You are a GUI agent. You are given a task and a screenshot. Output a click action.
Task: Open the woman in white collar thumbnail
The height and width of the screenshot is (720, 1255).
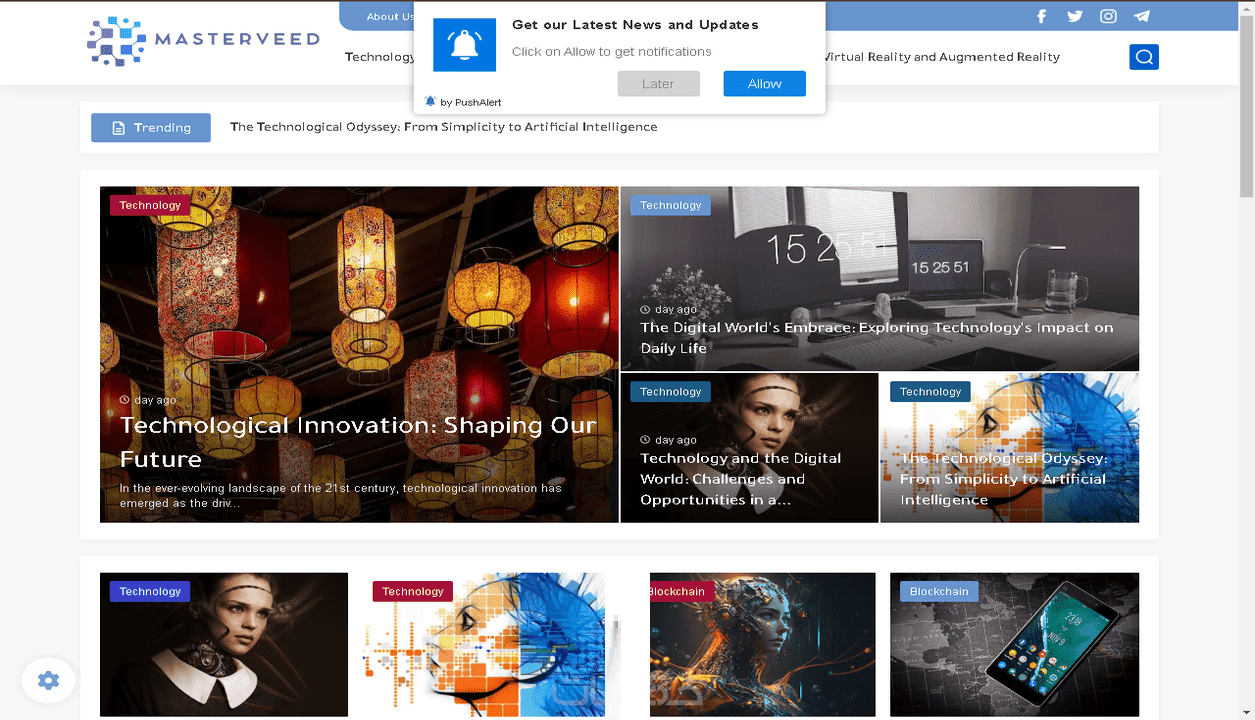click(x=224, y=645)
